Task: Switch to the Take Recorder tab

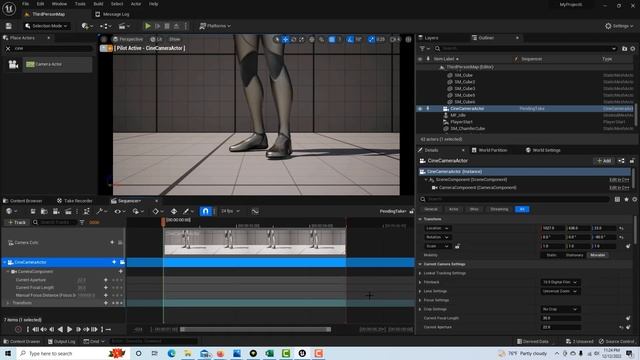Action: 75,201
